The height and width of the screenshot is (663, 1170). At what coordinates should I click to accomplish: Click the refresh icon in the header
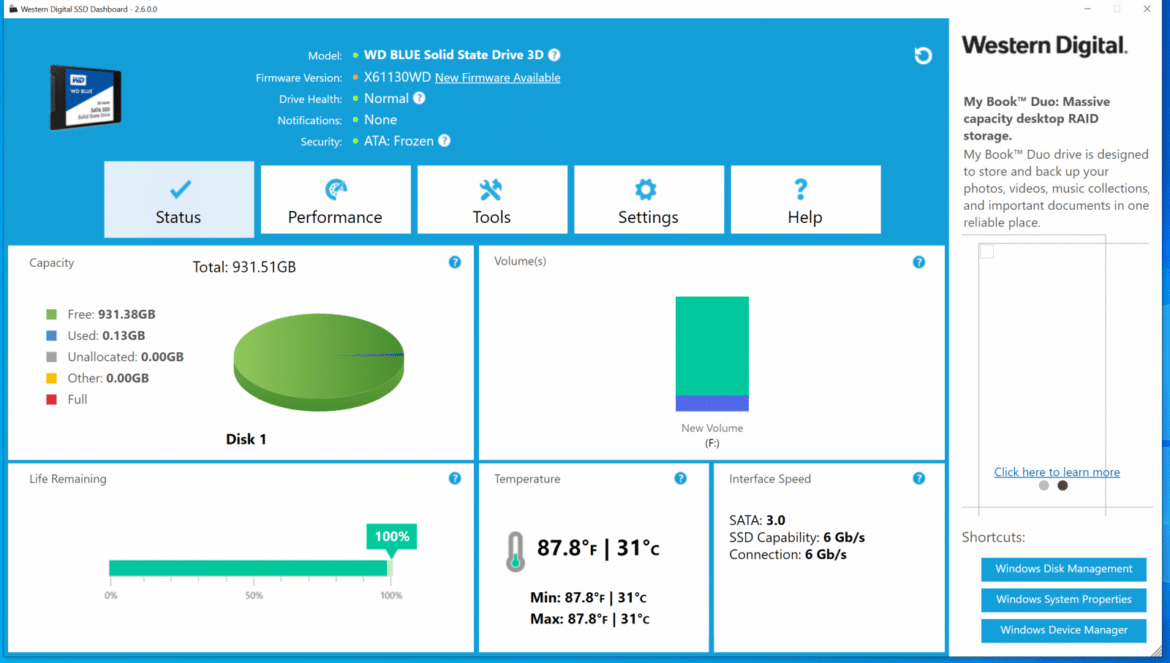tap(923, 55)
